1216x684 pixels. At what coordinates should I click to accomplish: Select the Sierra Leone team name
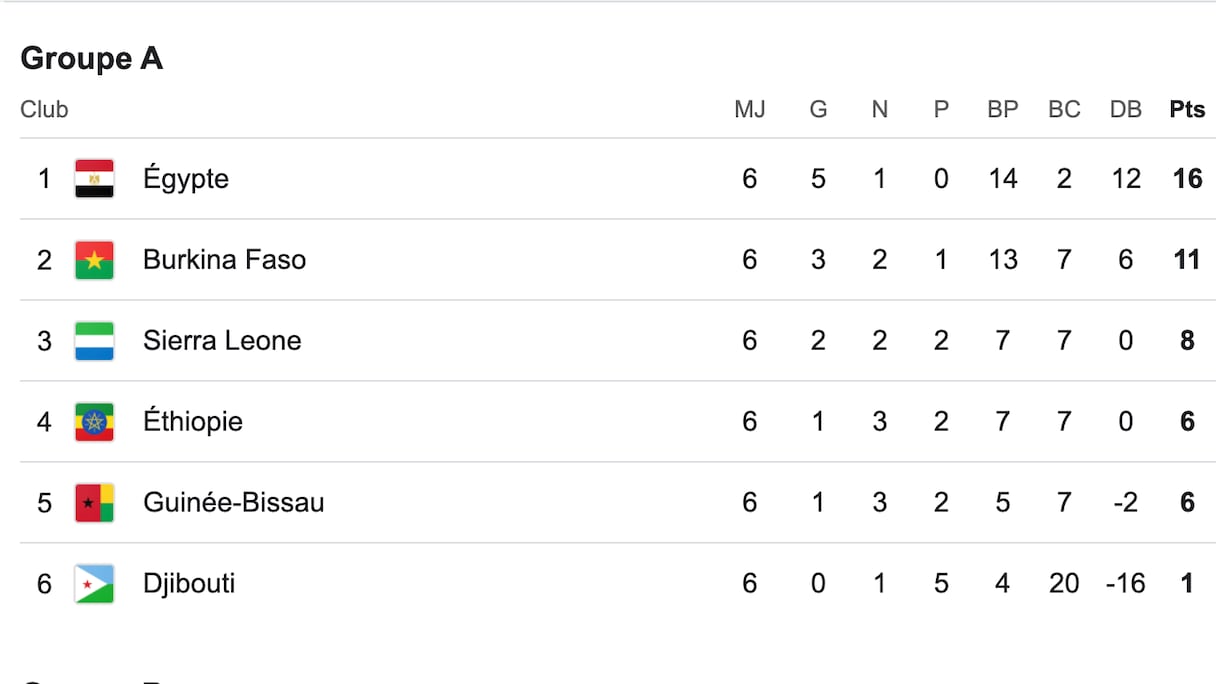(222, 341)
